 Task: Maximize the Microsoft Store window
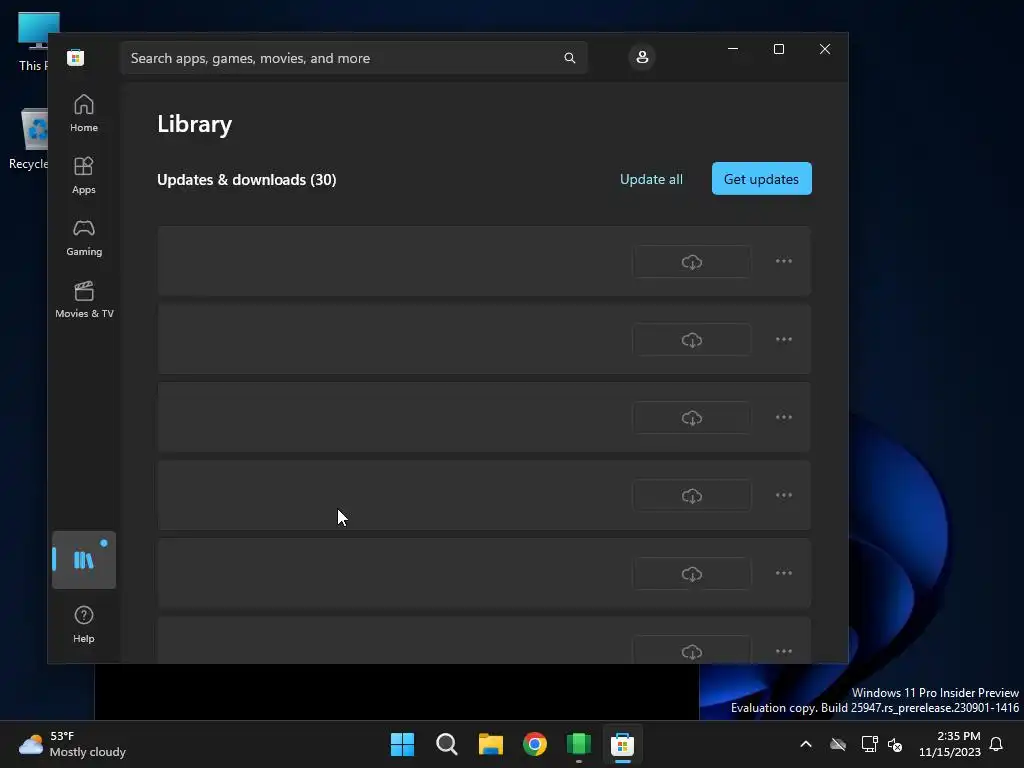point(778,49)
